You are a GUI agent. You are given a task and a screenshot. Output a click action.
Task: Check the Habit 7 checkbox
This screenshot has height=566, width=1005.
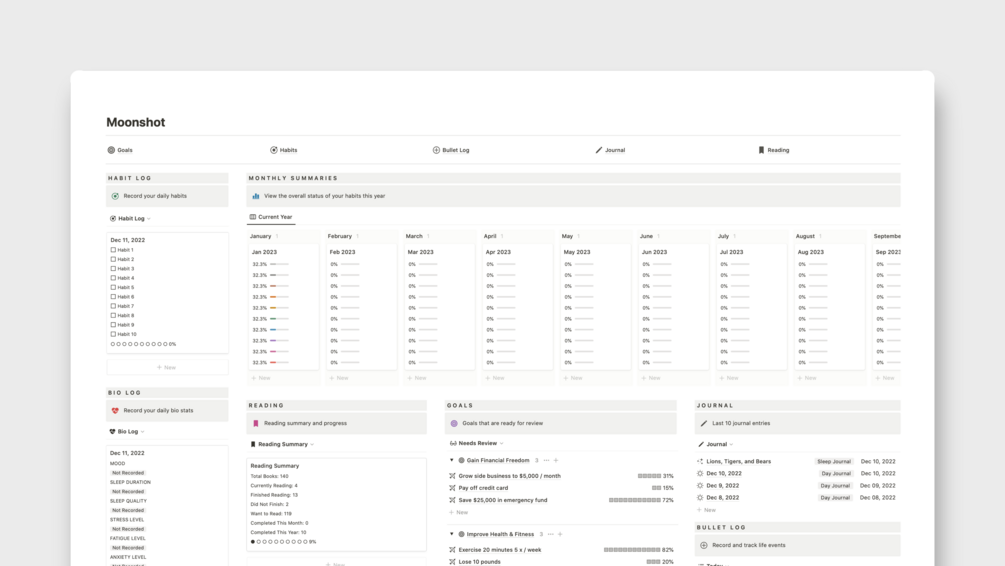(x=113, y=306)
